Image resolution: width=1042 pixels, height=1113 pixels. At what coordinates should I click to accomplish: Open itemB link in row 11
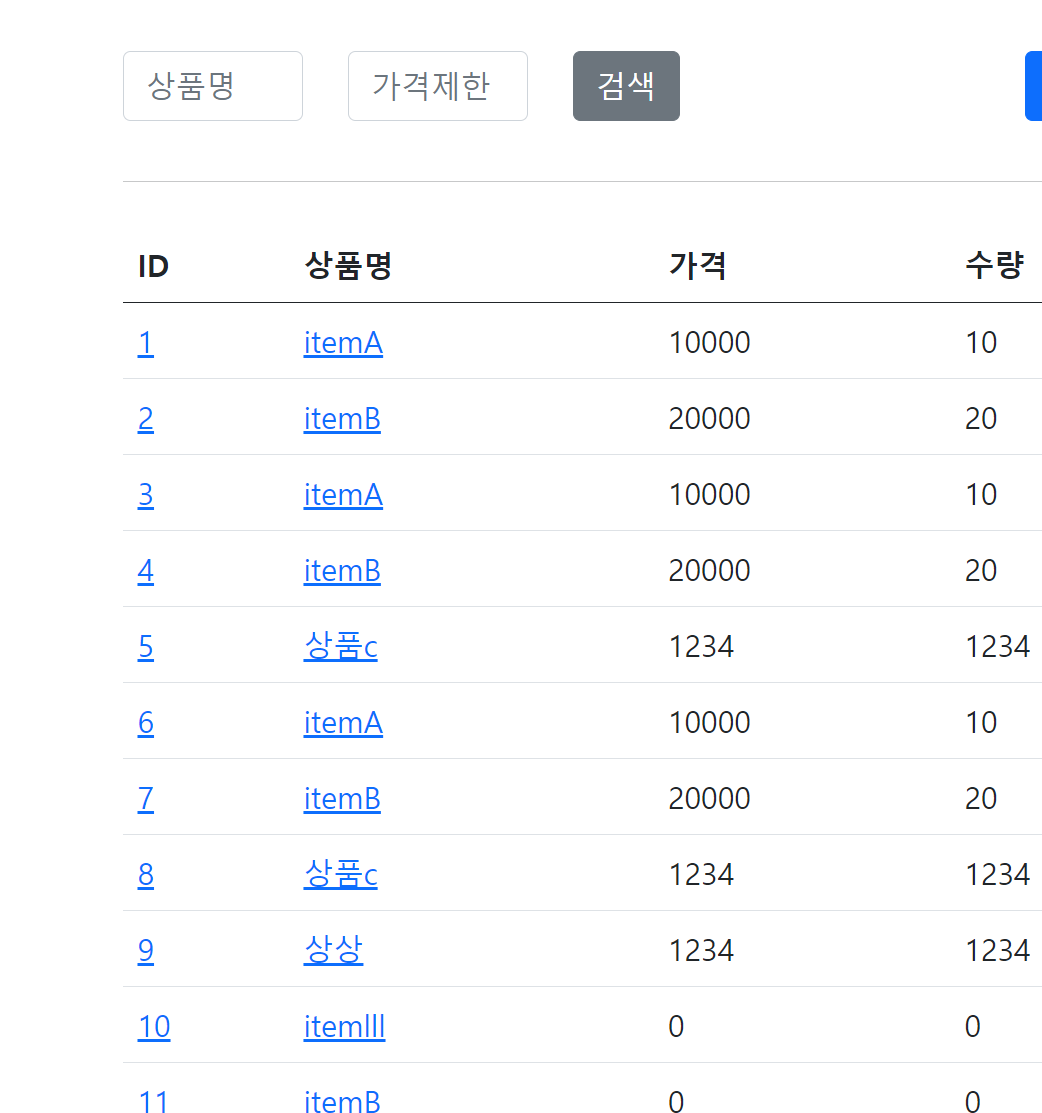click(x=342, y=1102)
